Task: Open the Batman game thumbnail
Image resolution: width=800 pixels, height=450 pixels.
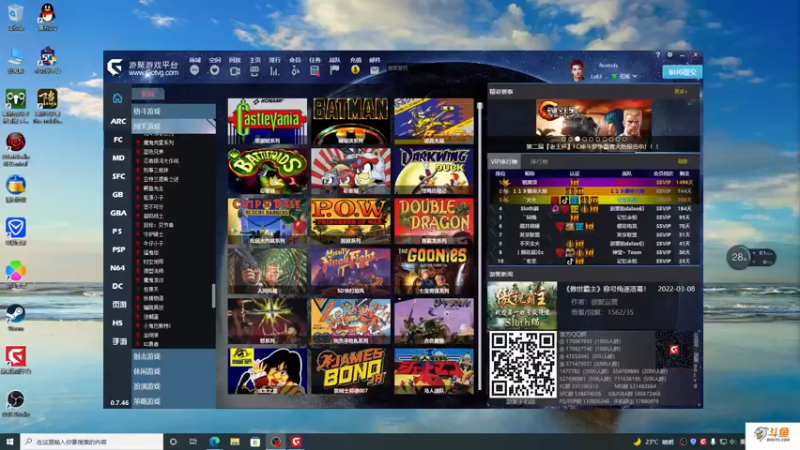Action: point(351,121)
